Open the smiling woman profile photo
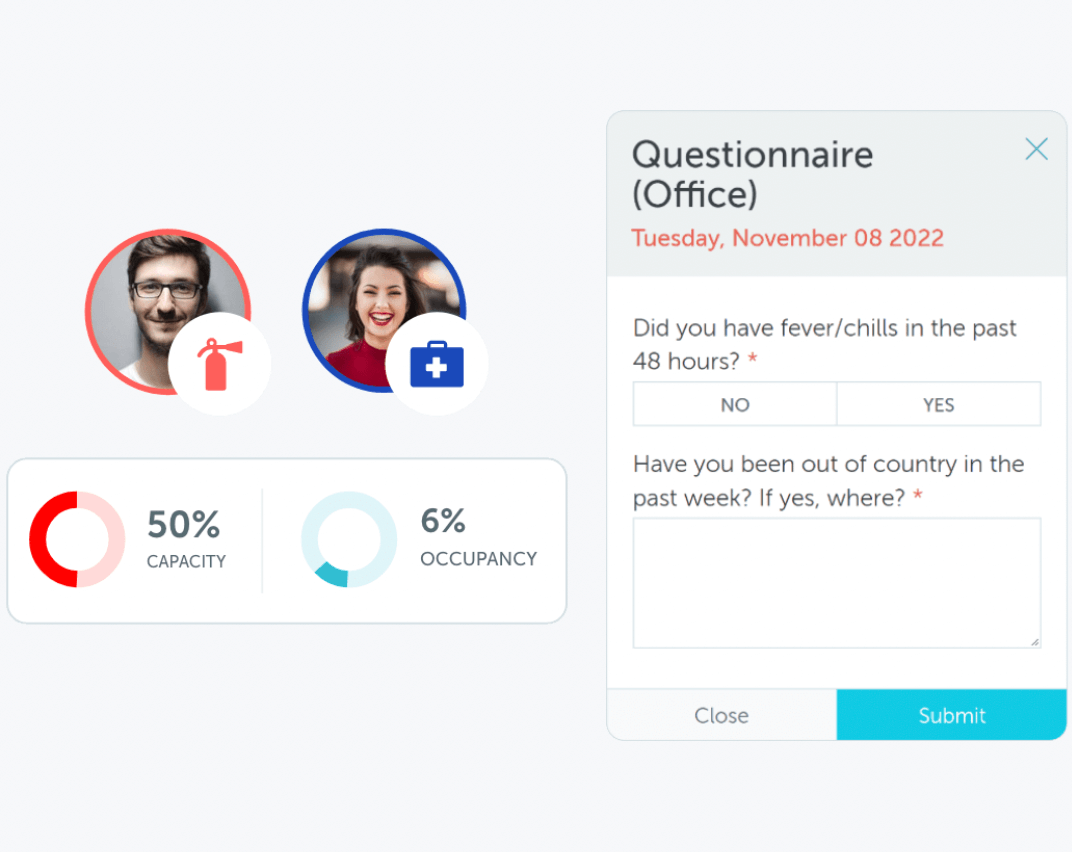Screen dimensions: 1072x852 click(x=385, y=311)
